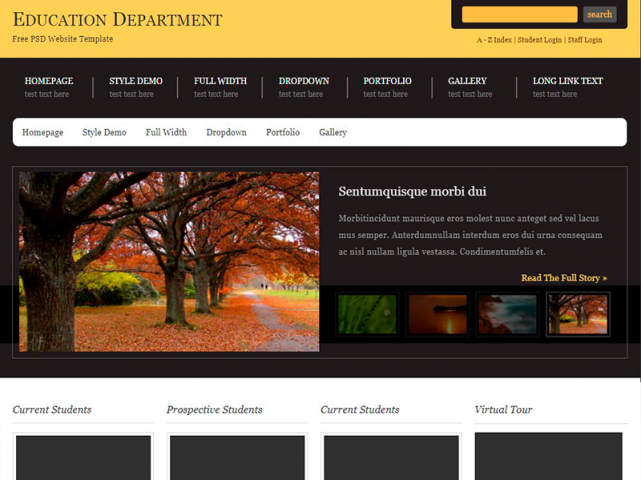Click the slide description paragraph text
641x480 pixels.
coord(470,235)
